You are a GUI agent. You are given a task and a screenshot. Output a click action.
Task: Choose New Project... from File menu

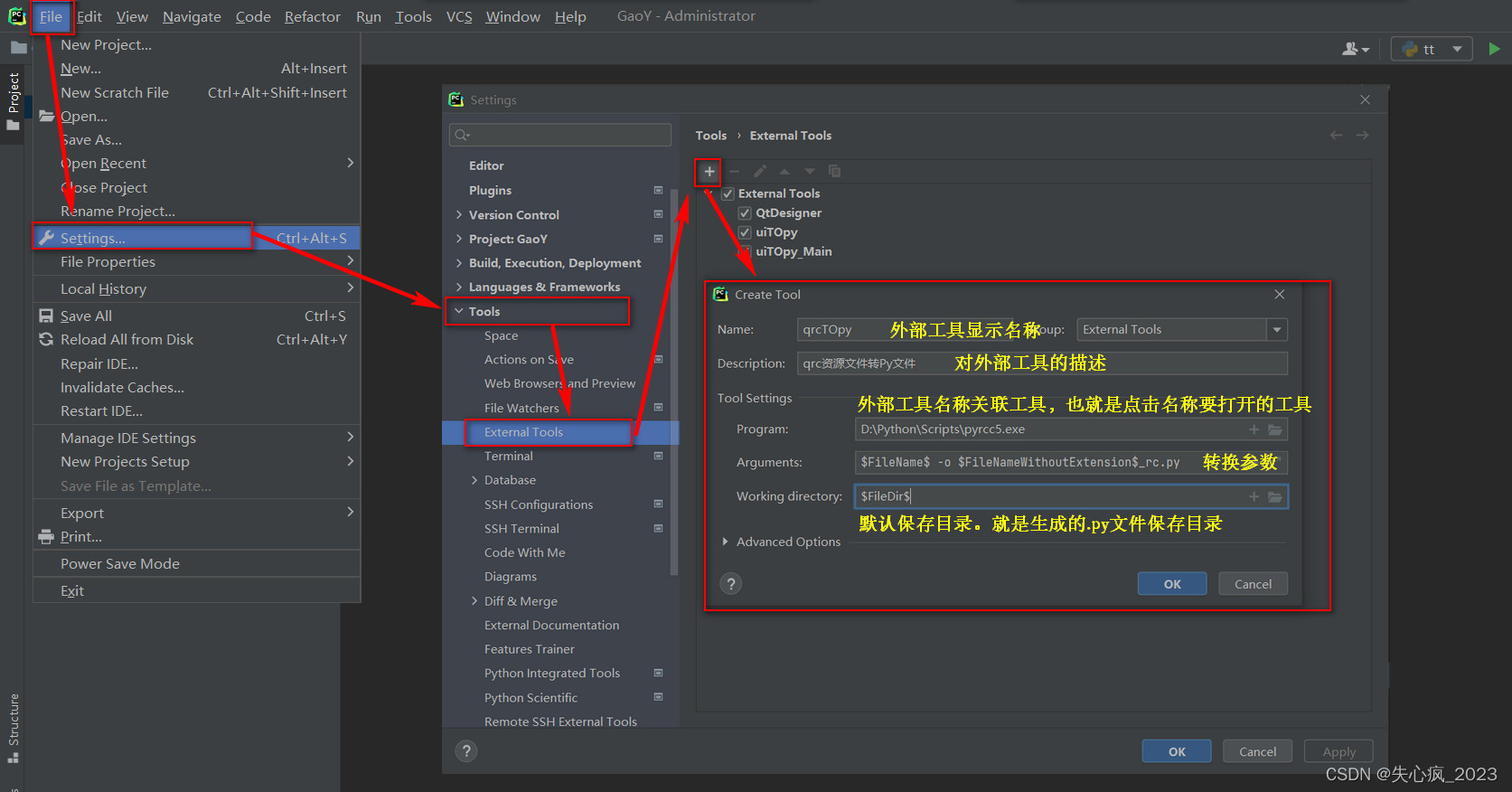coord(197,44)
